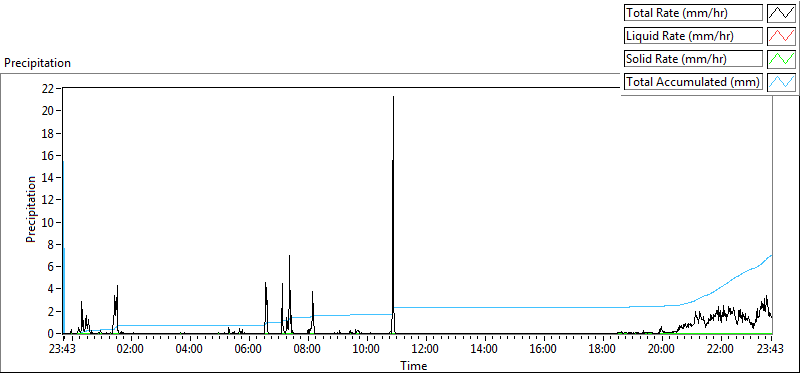This screenshot has height=373, width=800.
Task: Click the vertical Precipitation axis title
Action: [x=31, y=209]
